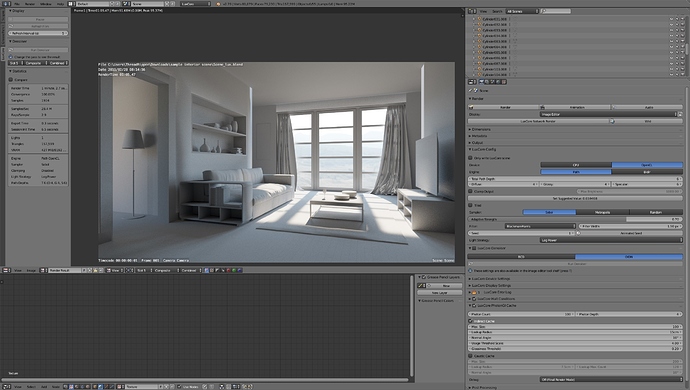Adjust the Adaptive Strength slider

(575, 219)
